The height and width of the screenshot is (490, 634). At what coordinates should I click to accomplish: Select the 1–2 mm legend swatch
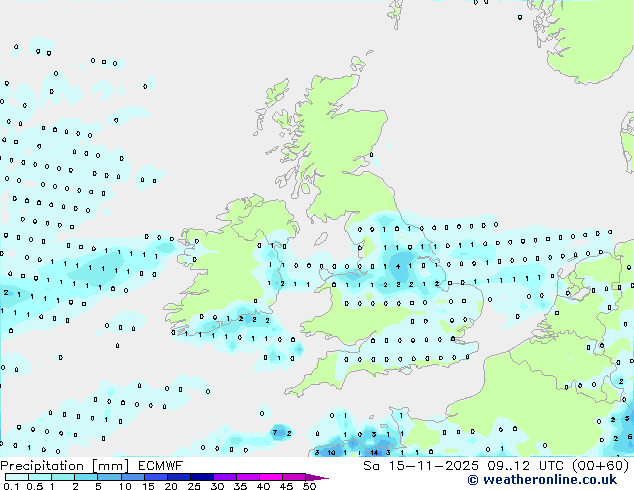[63, 477]
